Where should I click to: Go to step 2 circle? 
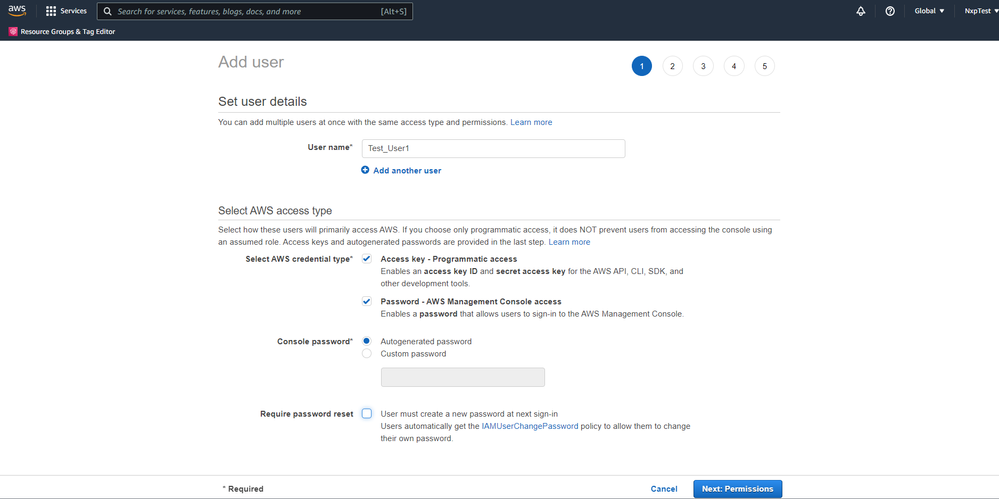click(672, 67)
